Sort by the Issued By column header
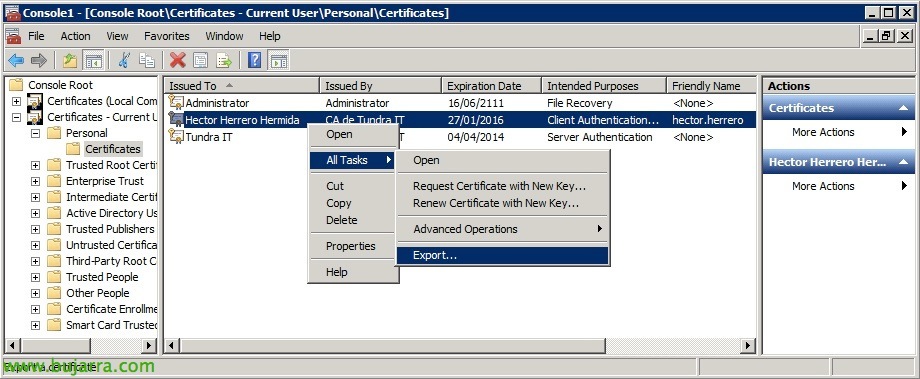The image size is (920, 379). point(381,86)
